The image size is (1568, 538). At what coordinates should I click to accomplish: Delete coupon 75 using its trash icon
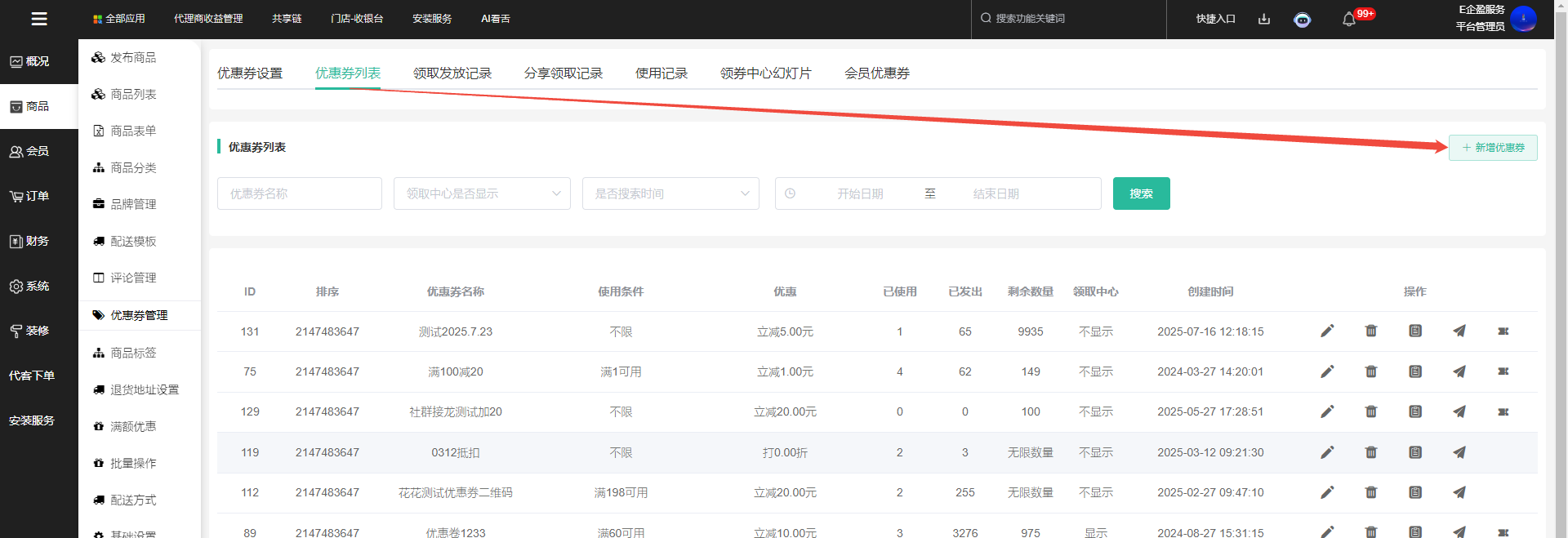click(x=1371, y=371)
